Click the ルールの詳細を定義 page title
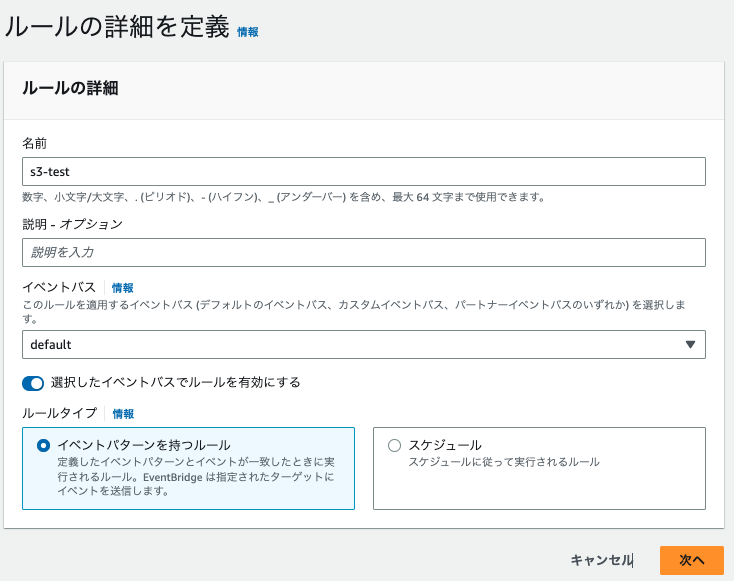Viewport: 734px width, 581px height. (117, 27)
